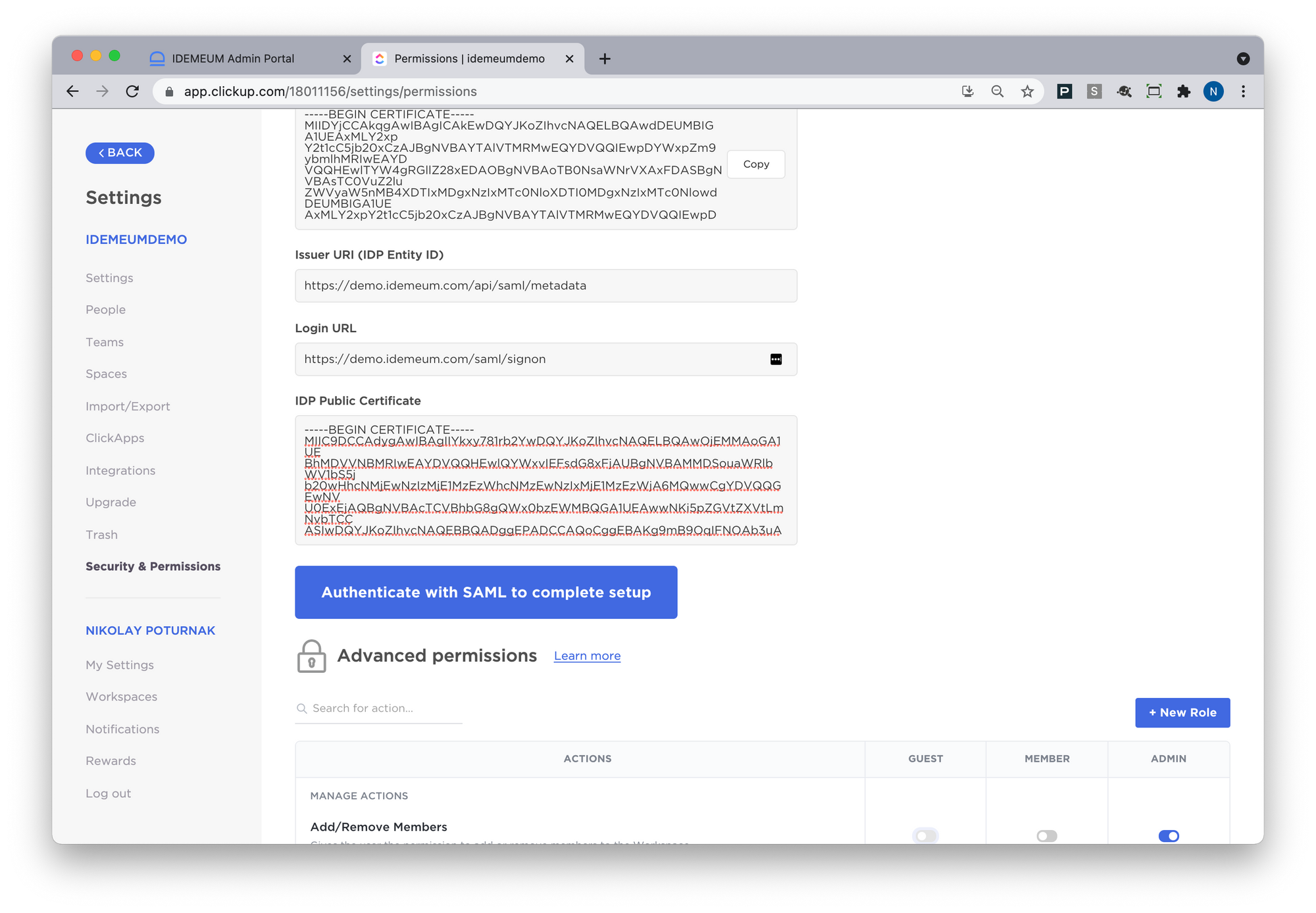Open Rewards in the sidebar
Image resolution: width=1316 pixels, height=913 pixels.
pyautogui.click(x=111, y=760)
